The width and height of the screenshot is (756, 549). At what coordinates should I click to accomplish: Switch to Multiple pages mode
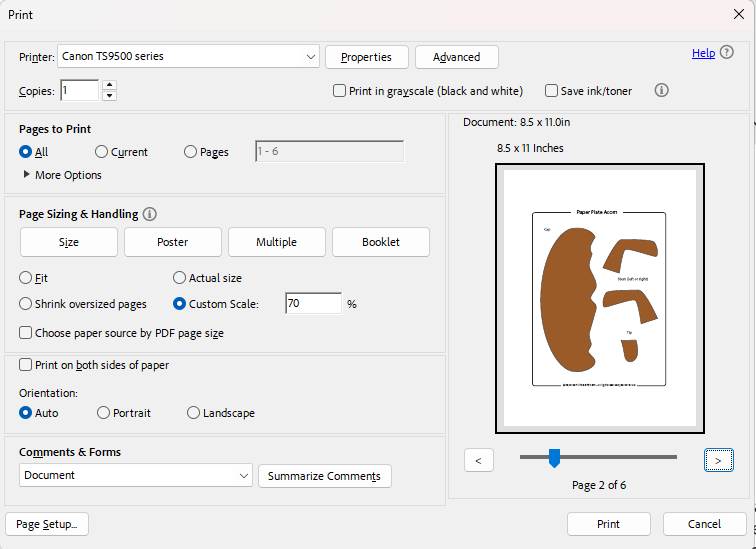[x=277, y=242]
